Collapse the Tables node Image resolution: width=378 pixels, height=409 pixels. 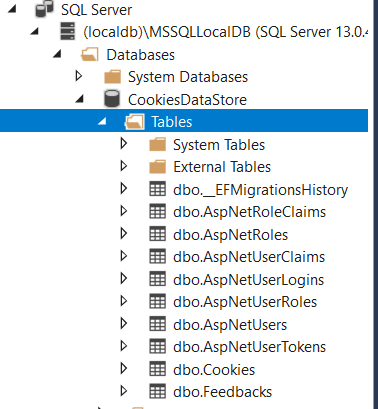click(x=102, y=122)
